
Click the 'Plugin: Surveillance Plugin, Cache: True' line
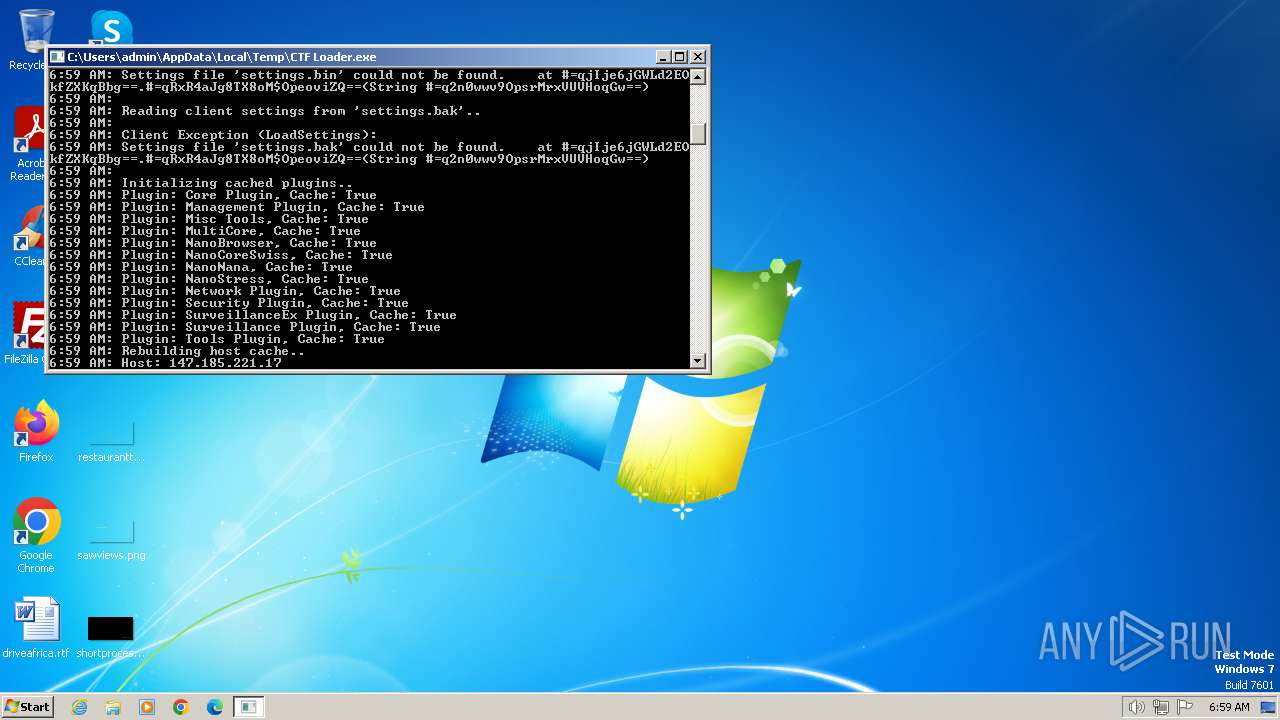245,327
